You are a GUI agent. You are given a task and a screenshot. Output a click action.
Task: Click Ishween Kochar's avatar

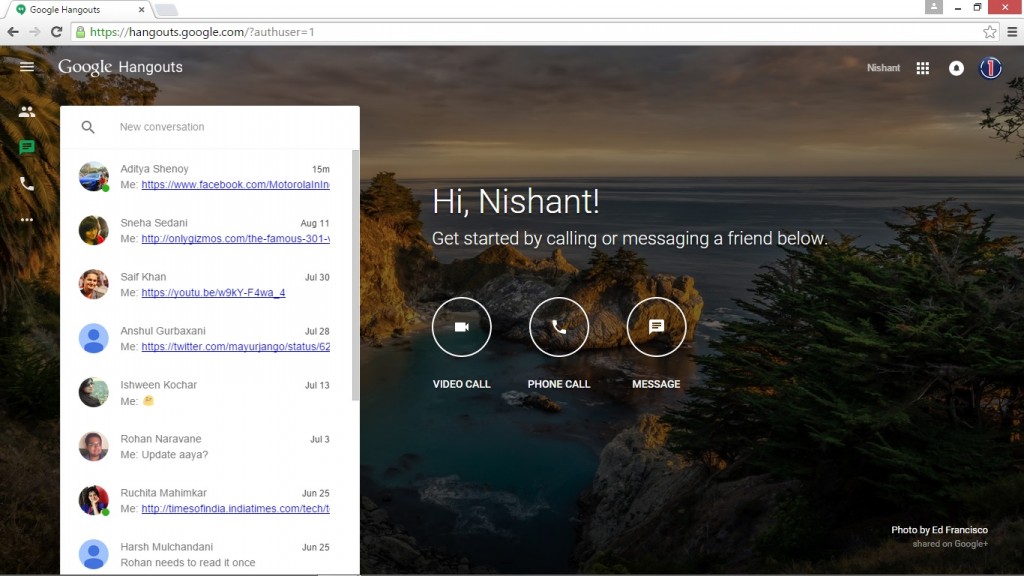(x=93, y=392)
